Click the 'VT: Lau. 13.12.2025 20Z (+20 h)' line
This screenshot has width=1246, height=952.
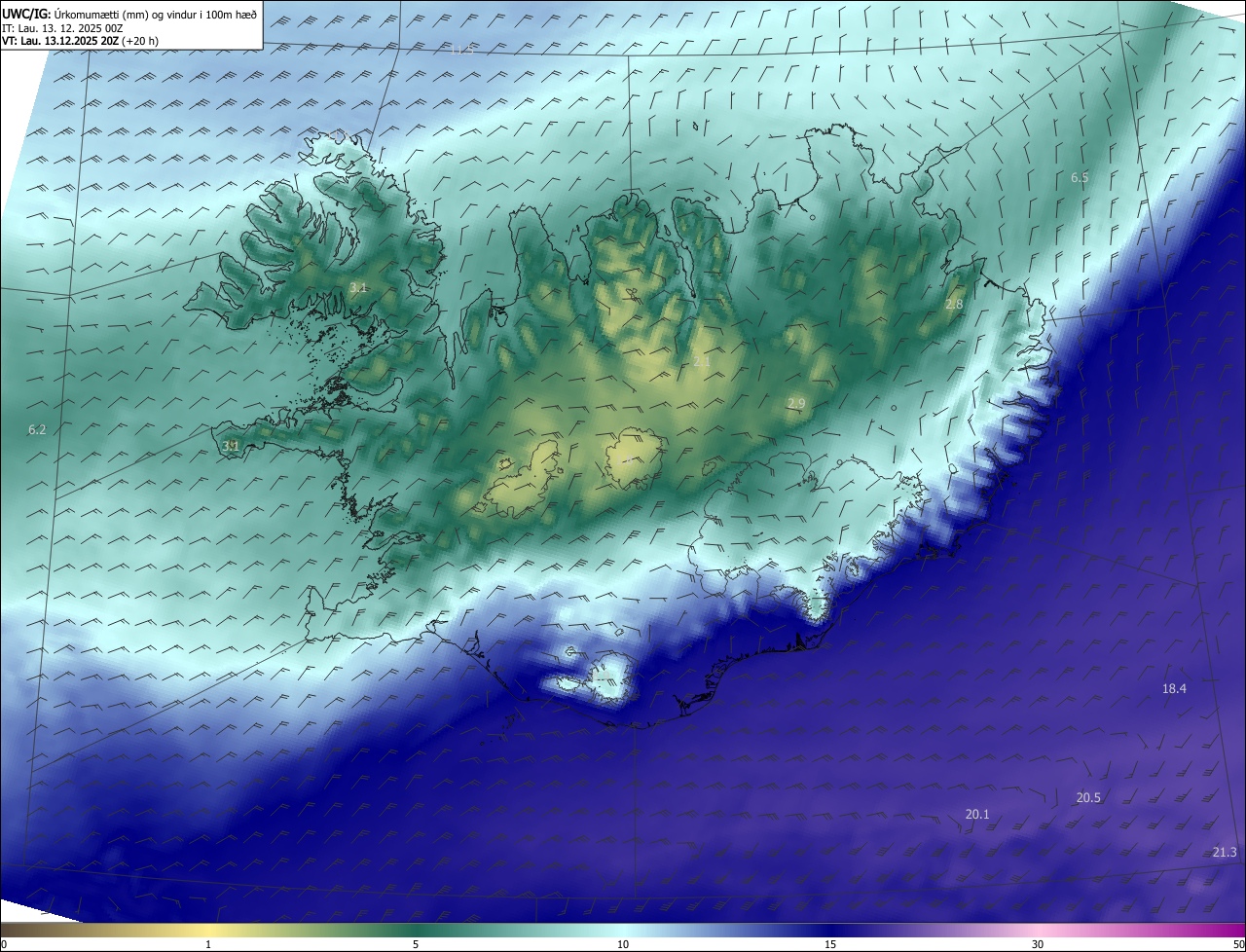point(80,41)
